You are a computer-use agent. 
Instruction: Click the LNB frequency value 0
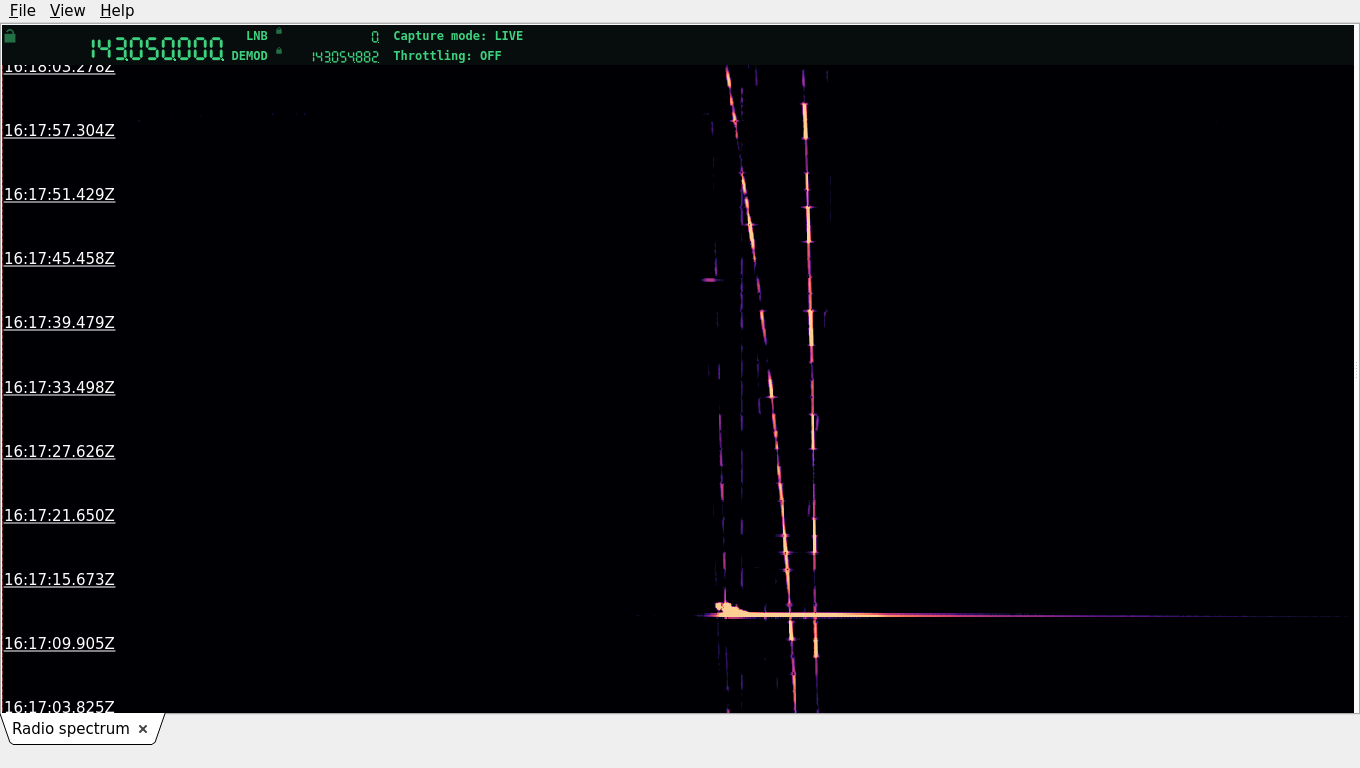coord(375,37)
